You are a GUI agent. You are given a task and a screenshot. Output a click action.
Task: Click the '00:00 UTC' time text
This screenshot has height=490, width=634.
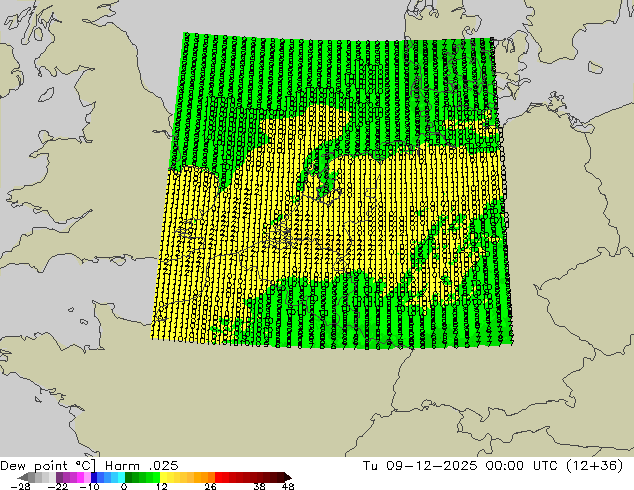click(x=524, y=465)
